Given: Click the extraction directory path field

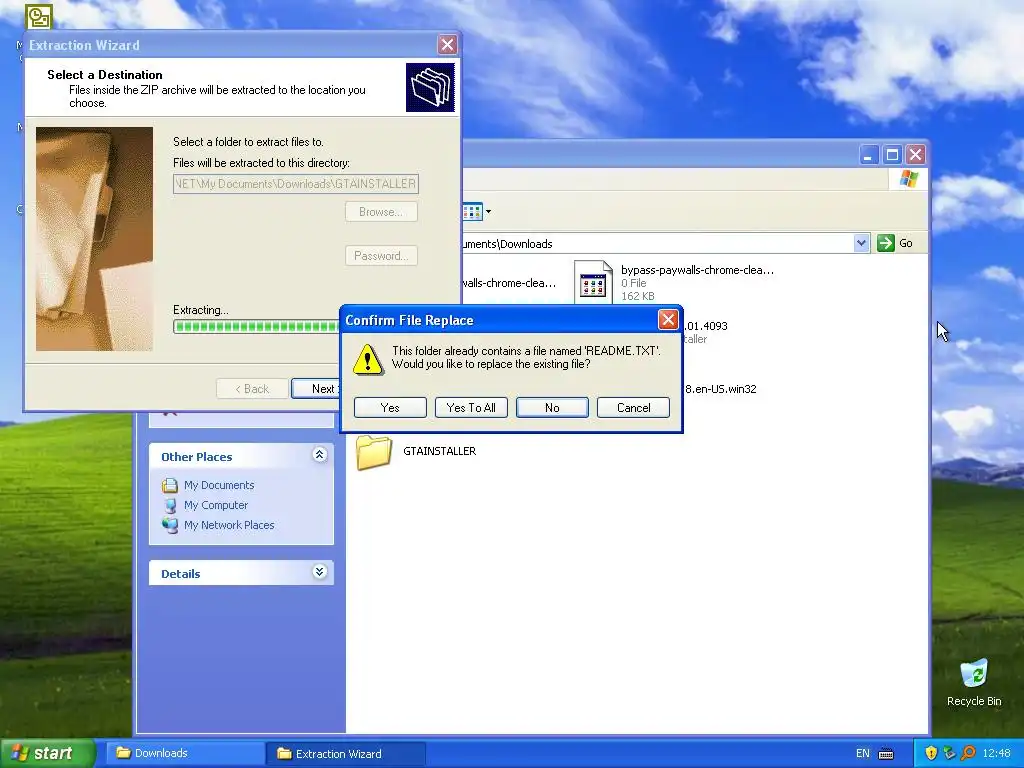Looking at the screenshot, I should click(x=296, y=184).
